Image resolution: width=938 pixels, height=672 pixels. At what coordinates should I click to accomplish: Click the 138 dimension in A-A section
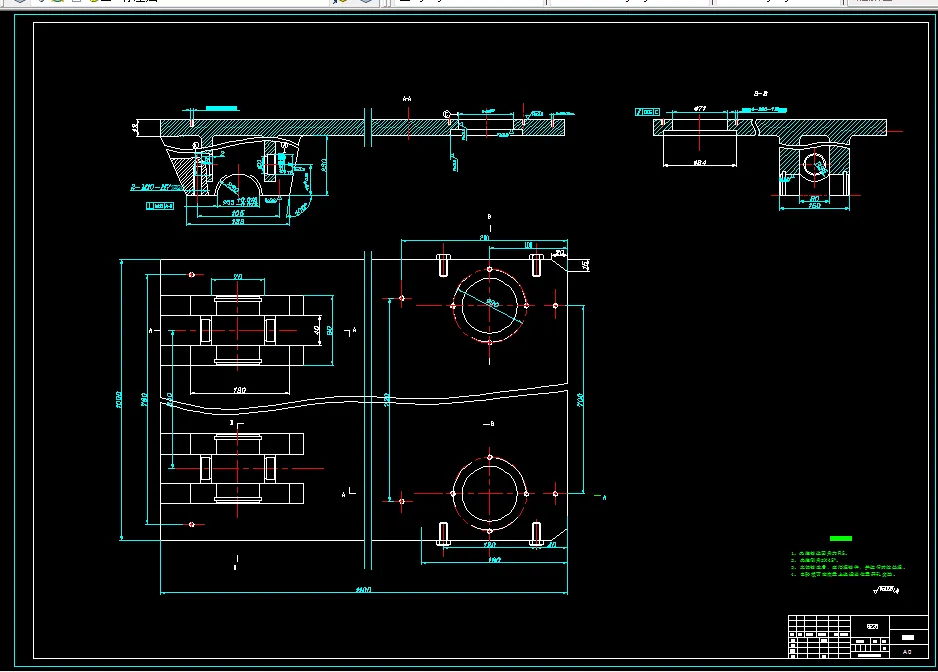[237, 221]
